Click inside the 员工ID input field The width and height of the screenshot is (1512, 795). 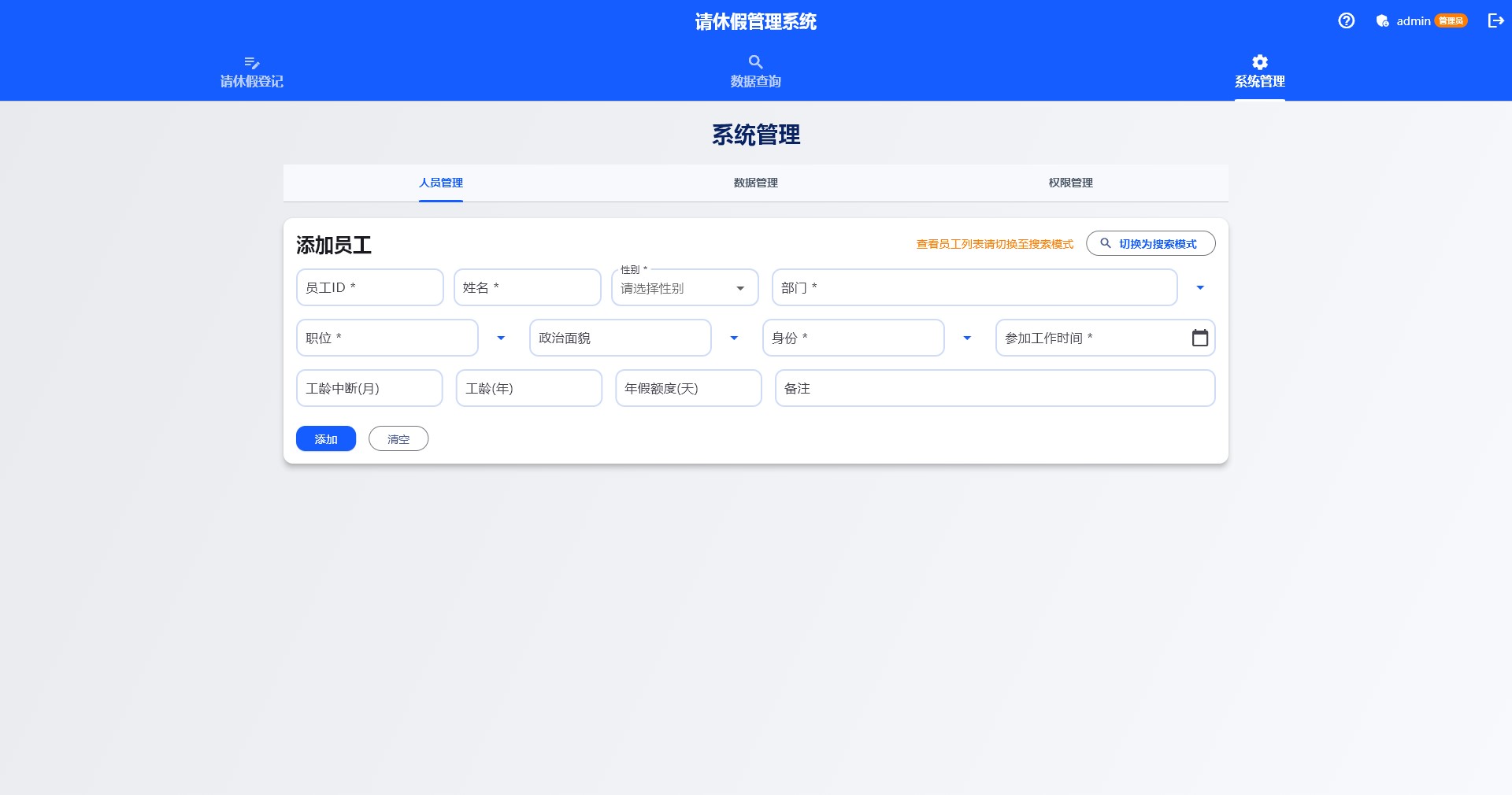coord(369,287)
